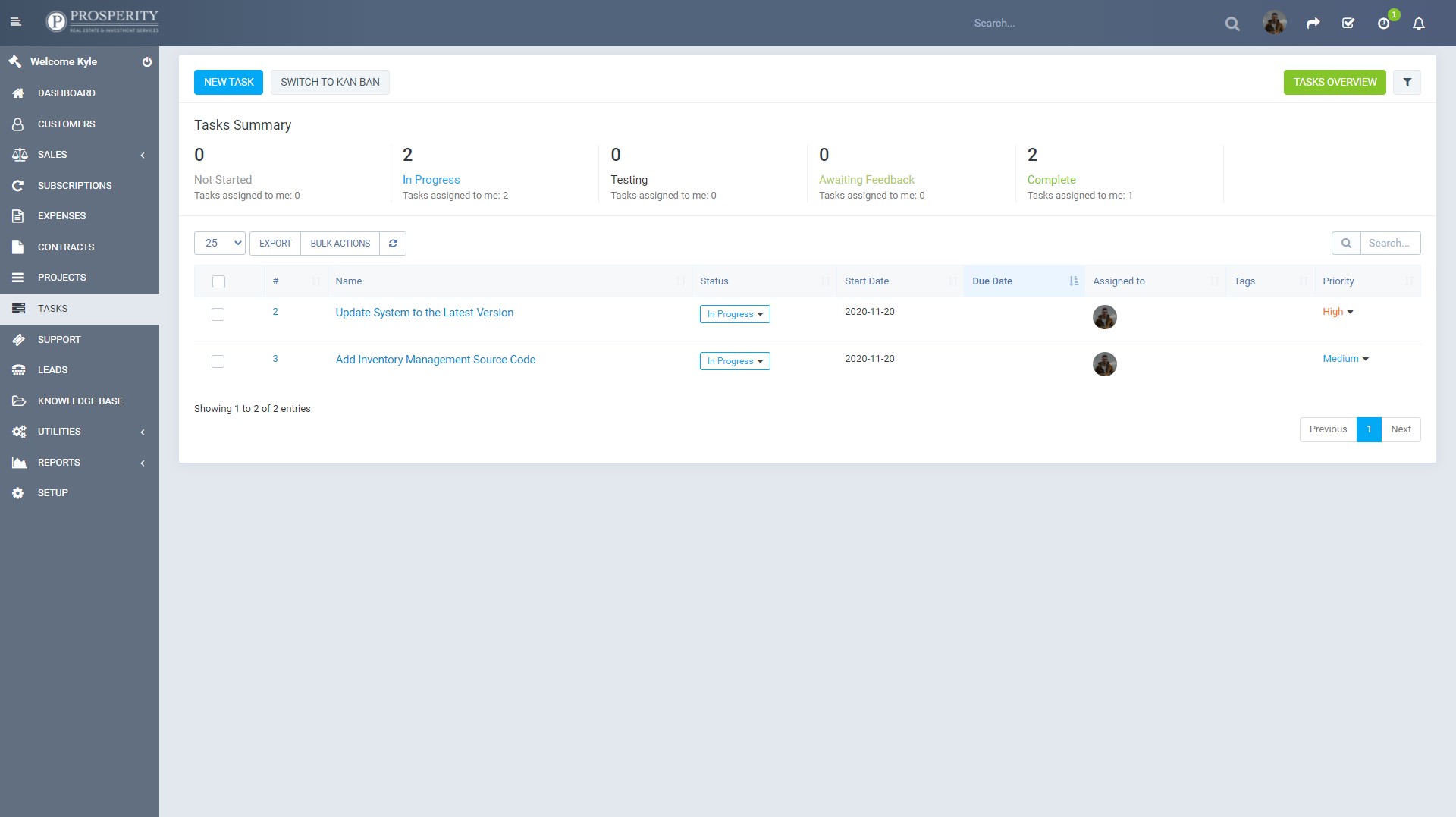Open the 25 entries per page dropdown
The image size is (1456, 817).
click(x=220, y=244)
